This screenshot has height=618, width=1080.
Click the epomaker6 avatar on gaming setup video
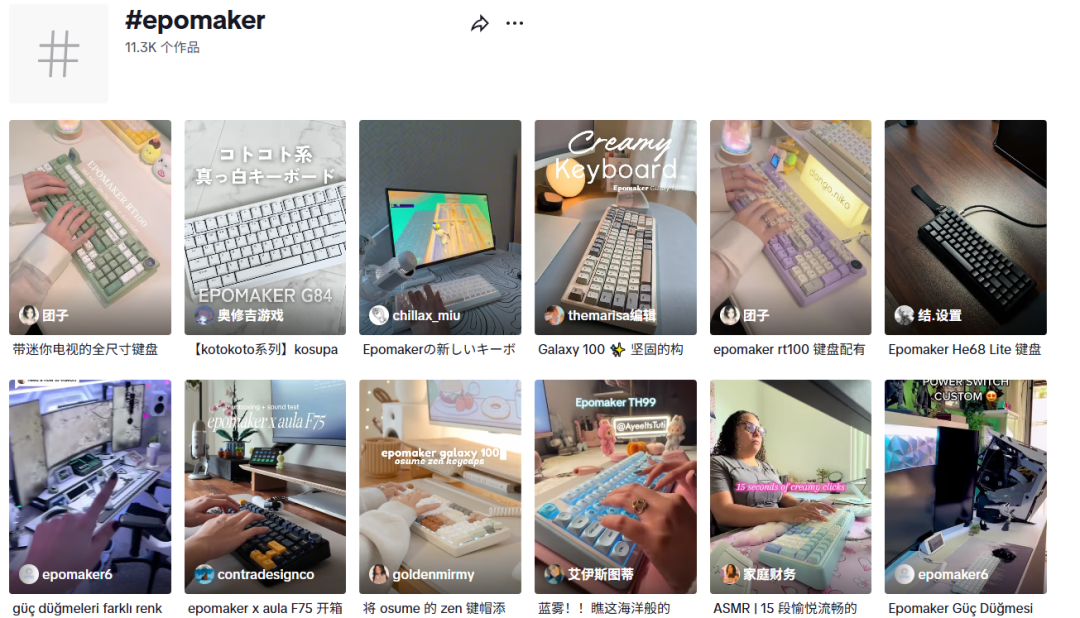tap(28, 574)
